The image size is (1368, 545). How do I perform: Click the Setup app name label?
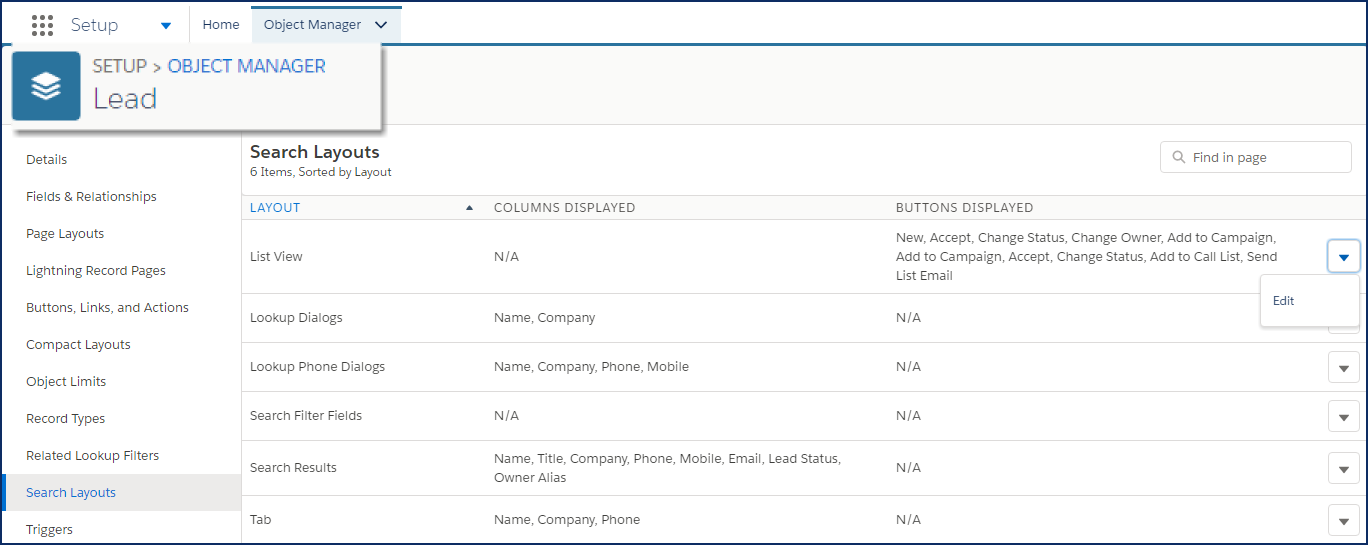94,25
